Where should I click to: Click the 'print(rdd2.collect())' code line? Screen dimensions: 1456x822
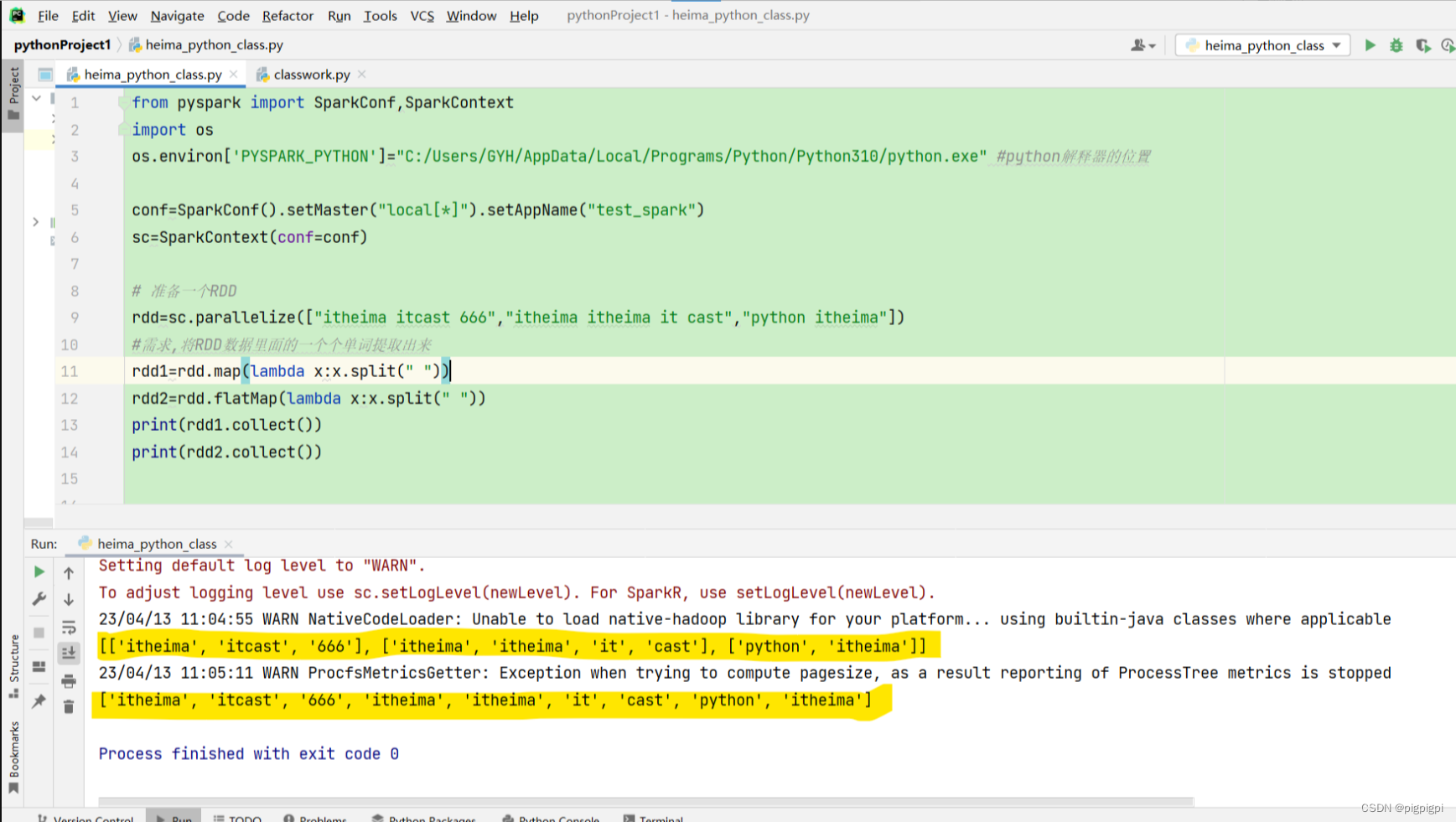click(x=226, y=452)
